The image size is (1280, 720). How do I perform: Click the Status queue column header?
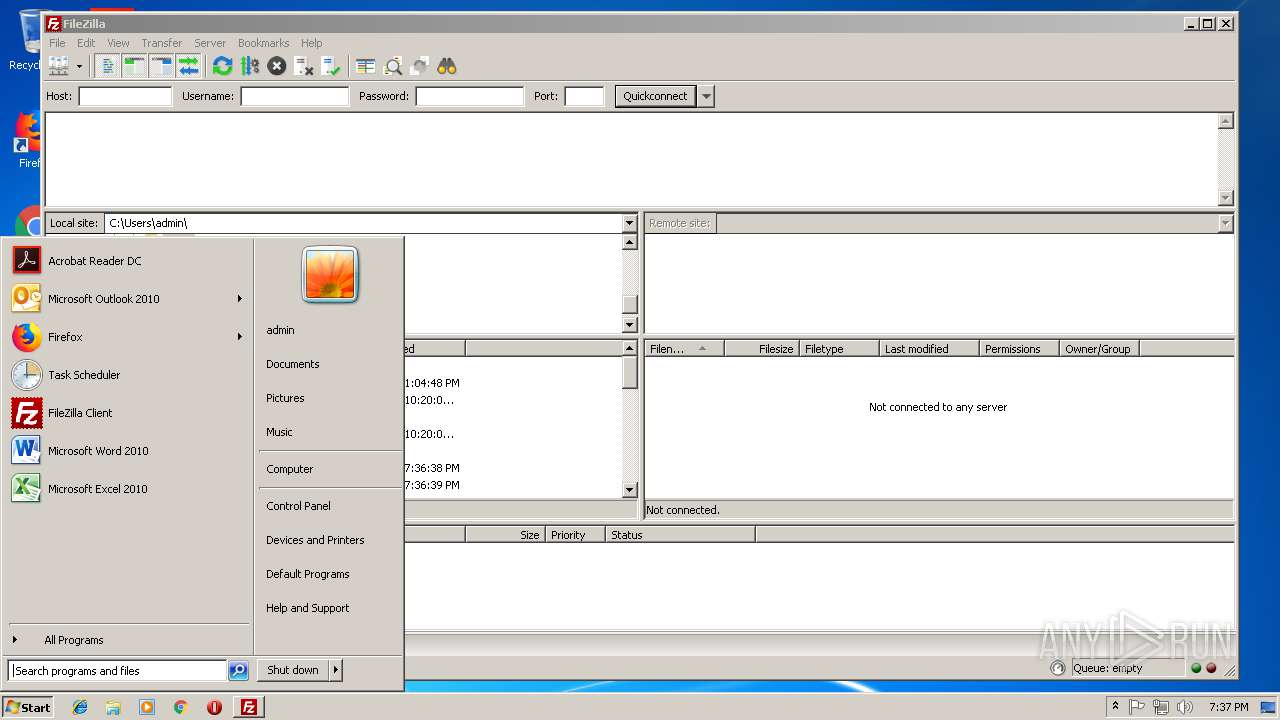(x=680, y=535)
